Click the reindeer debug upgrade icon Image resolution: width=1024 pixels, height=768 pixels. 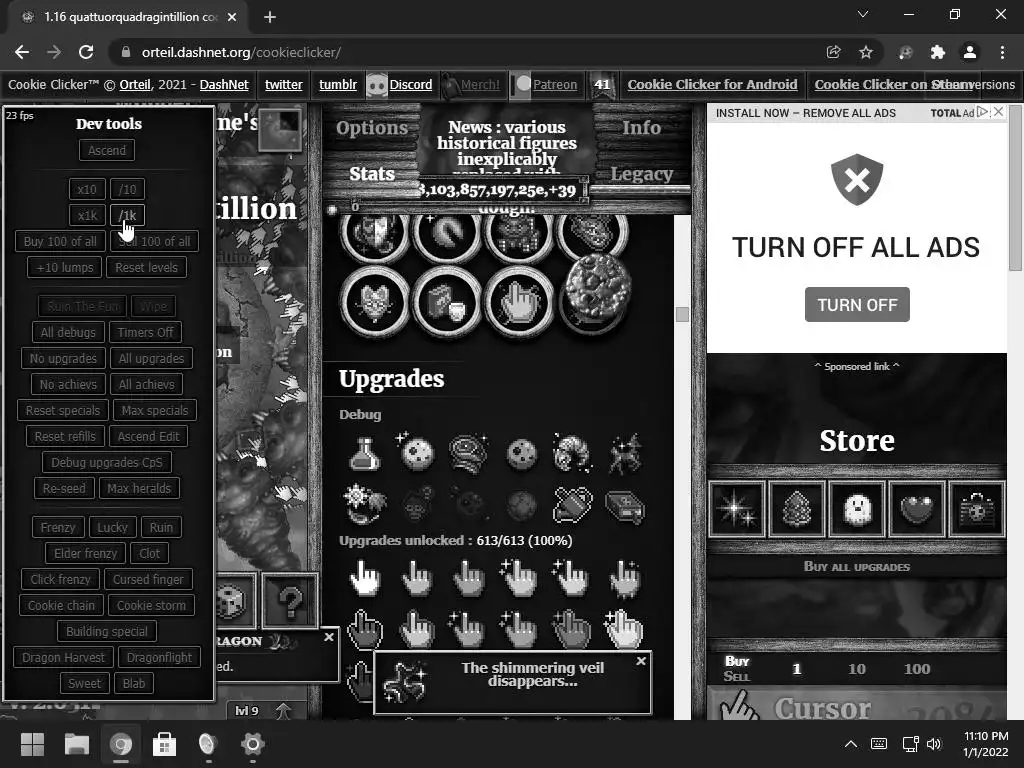pos(624,453)
